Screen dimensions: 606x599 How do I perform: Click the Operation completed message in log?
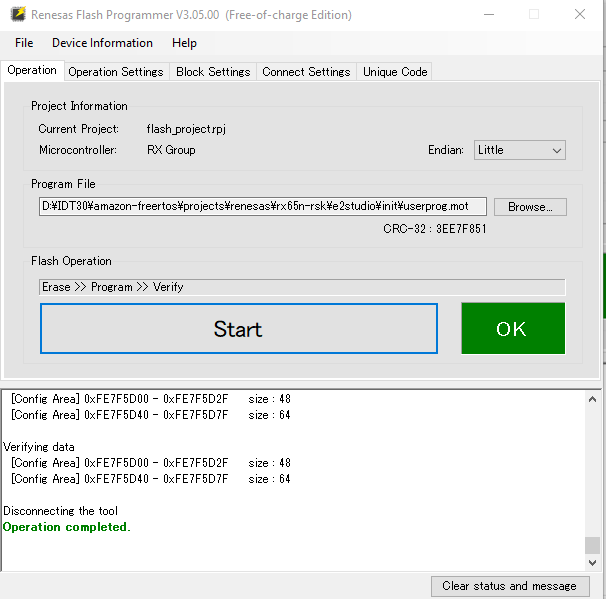[67, 527]
